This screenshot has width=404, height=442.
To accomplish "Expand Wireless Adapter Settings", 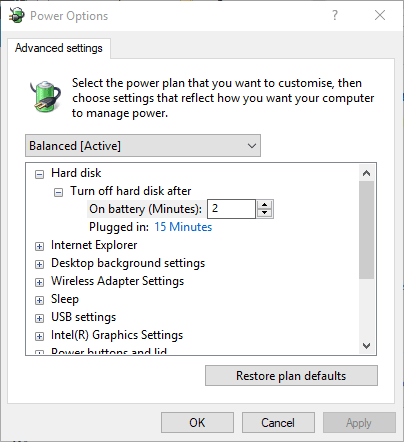I will click(39, 282).
